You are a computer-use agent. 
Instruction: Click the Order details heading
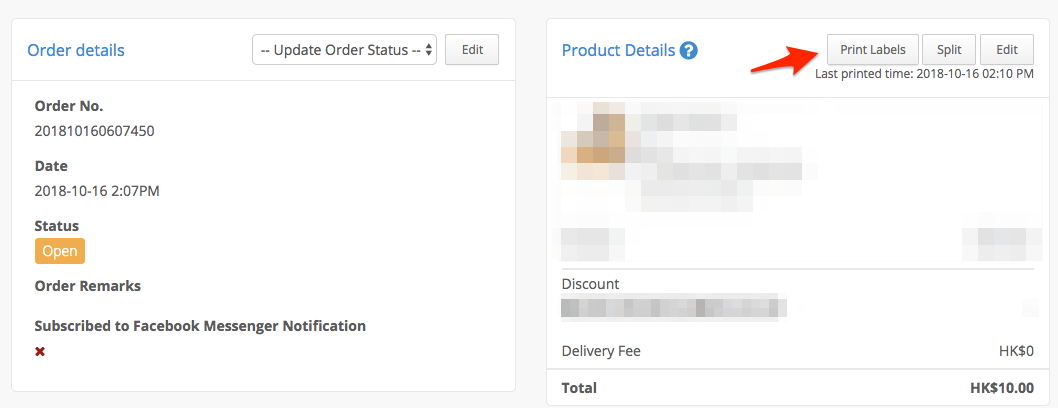76,50
